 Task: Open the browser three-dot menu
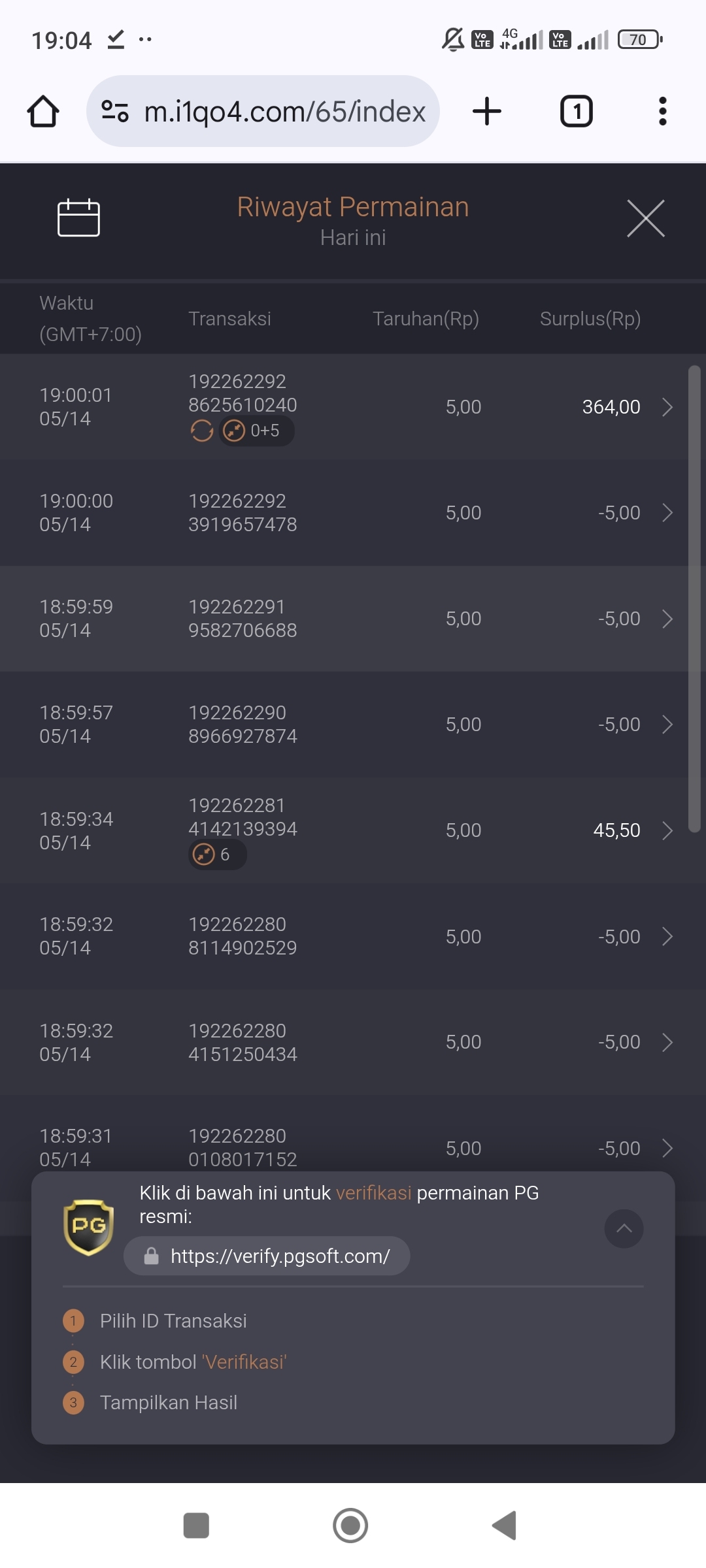click(x=663, y=111)
